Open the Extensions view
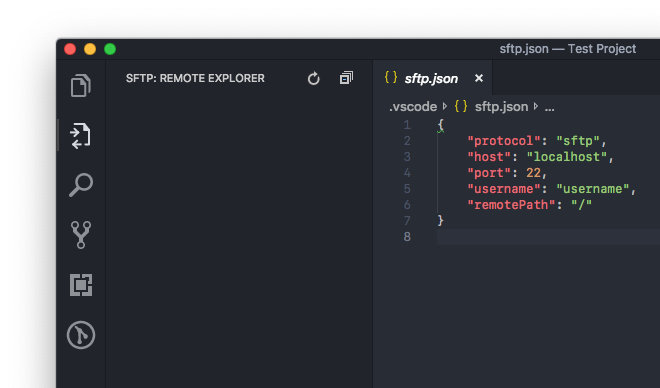Image resolution: width=660 pixels, height=388 pixels. [x=81, y=285]
